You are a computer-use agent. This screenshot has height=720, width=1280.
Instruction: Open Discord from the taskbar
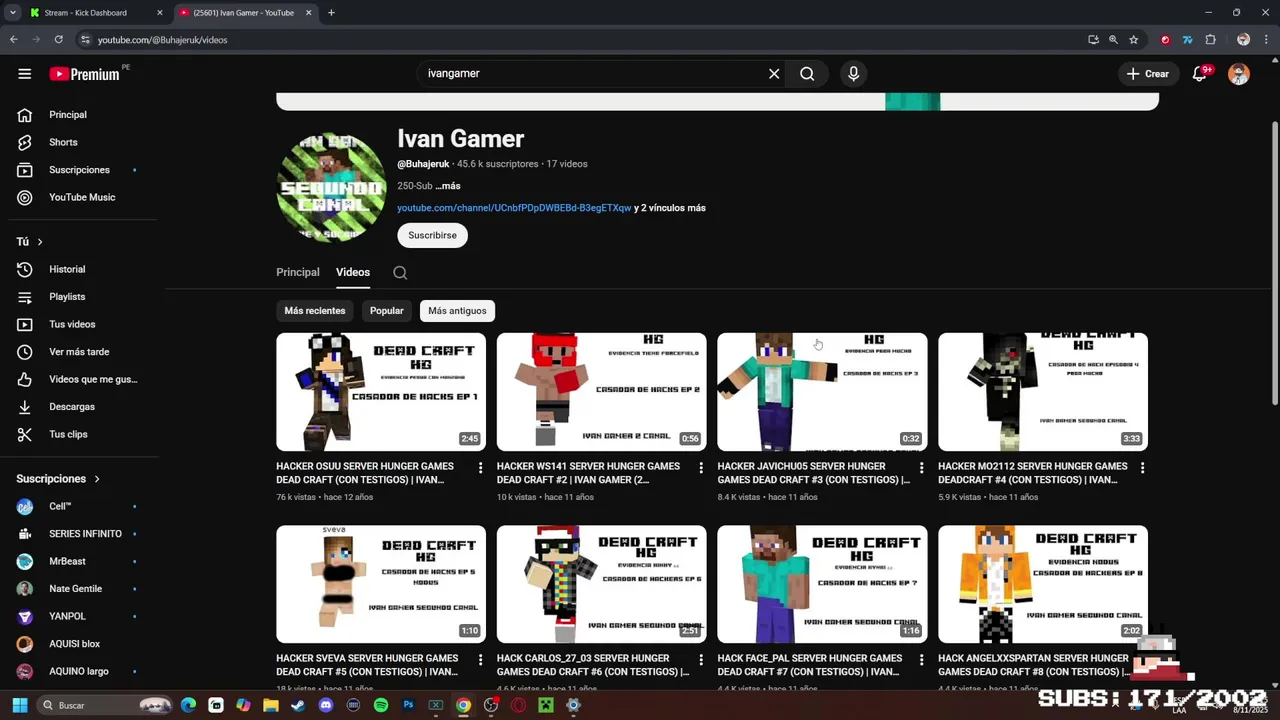[325, 705]
